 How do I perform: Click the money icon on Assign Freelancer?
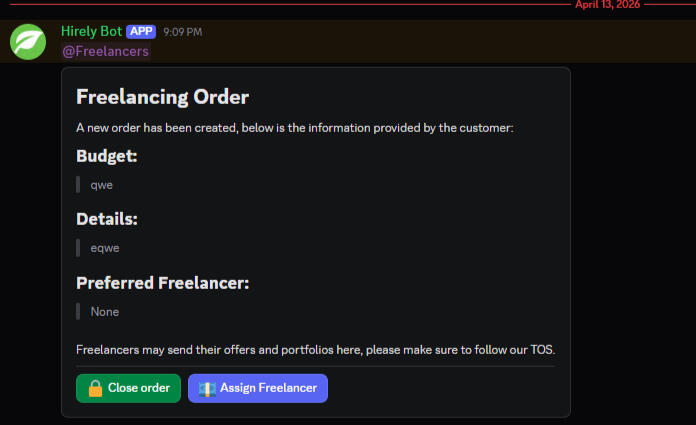coord(207,388)
